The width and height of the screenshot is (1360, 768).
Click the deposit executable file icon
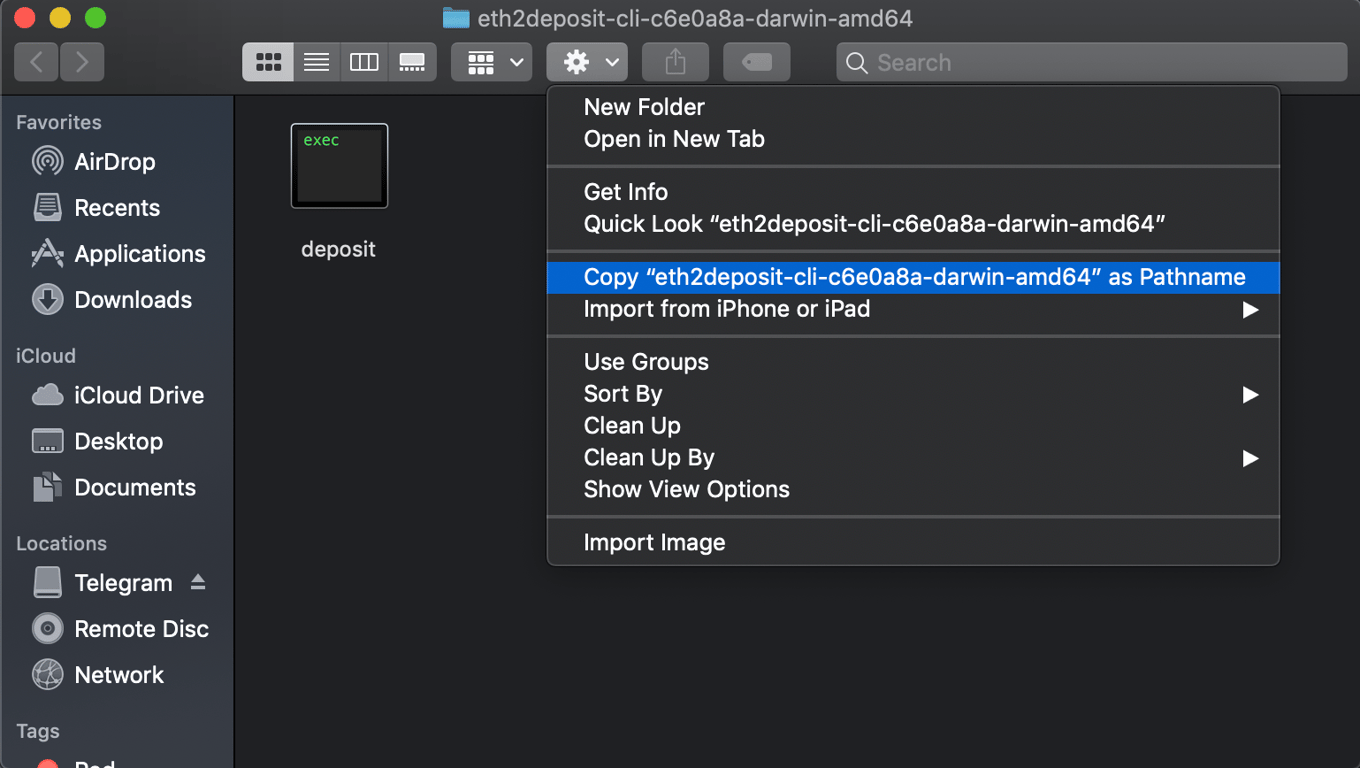338,166
